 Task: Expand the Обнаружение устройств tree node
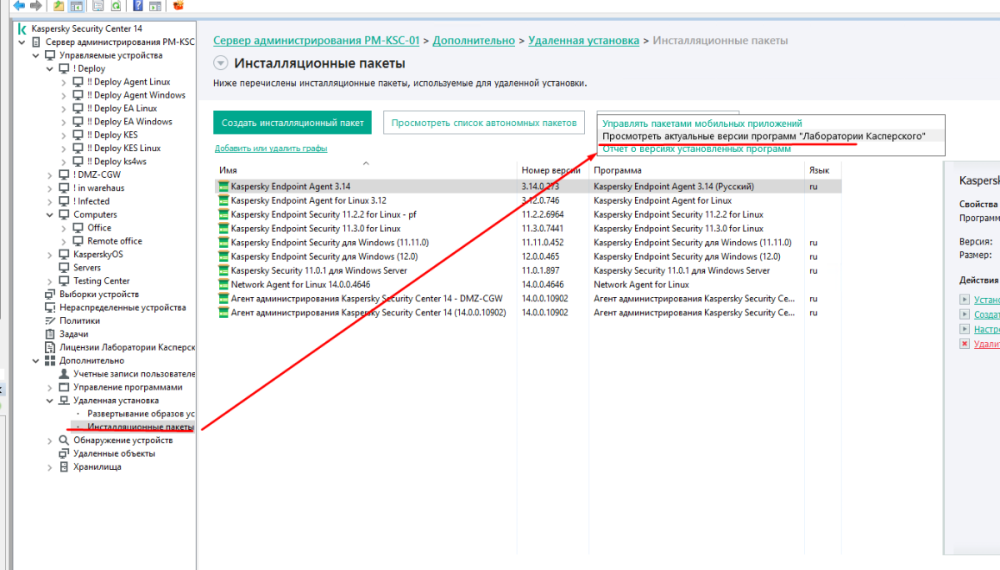pos(51,440)
